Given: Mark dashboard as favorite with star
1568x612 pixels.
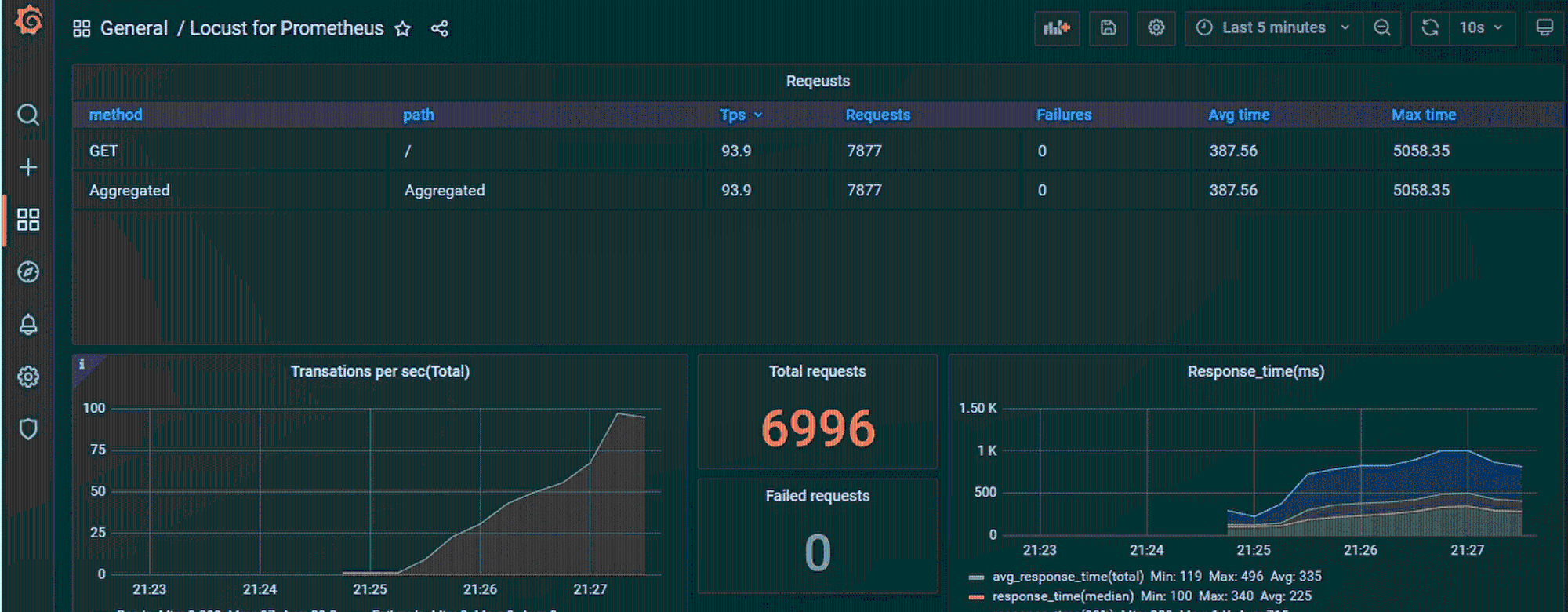Looking at the screenshot, I should tap(402, 29).
